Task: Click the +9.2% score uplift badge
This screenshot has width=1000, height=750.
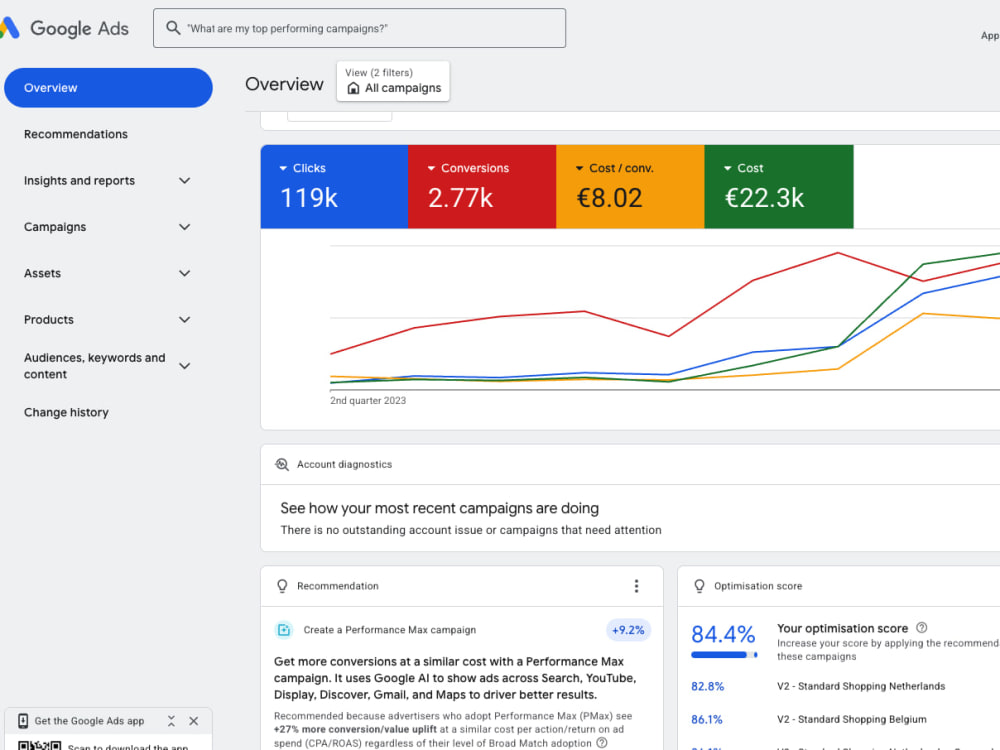Action: [628, 630]
